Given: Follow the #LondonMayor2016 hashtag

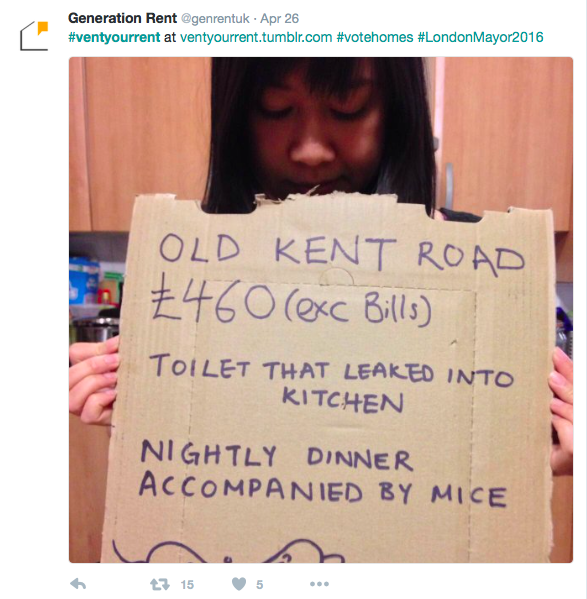Looking at the screenshot, I should (480, 37).
